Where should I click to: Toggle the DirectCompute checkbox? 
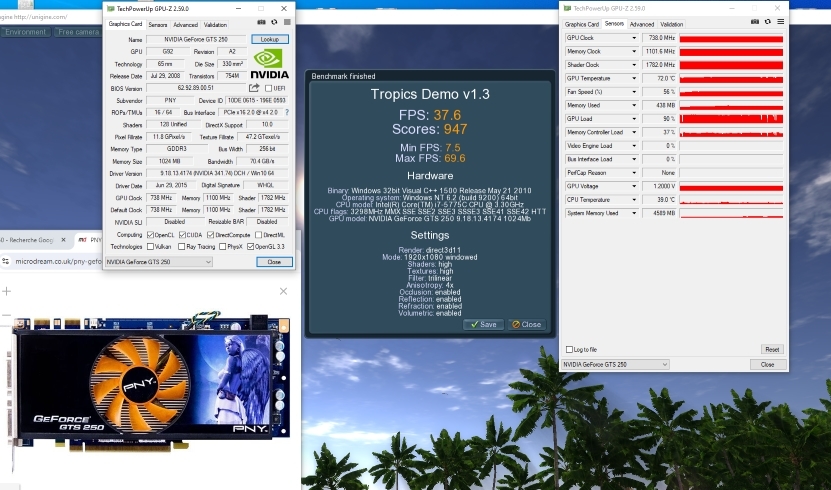click(210, 235)
